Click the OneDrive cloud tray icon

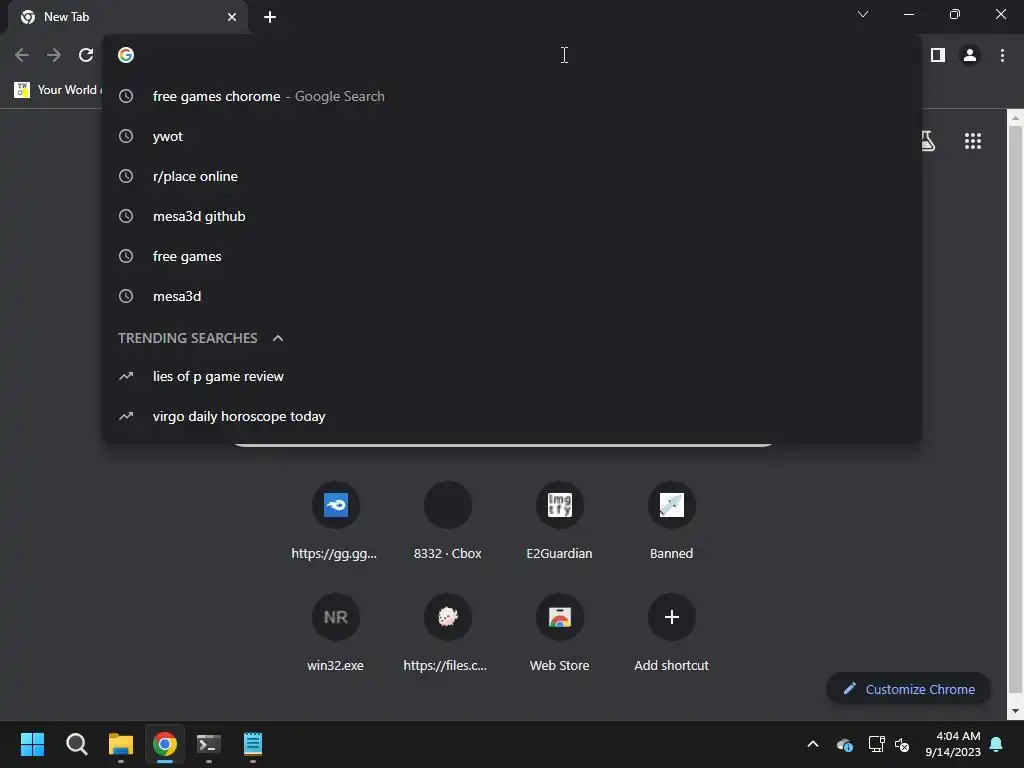click(844, 744)
